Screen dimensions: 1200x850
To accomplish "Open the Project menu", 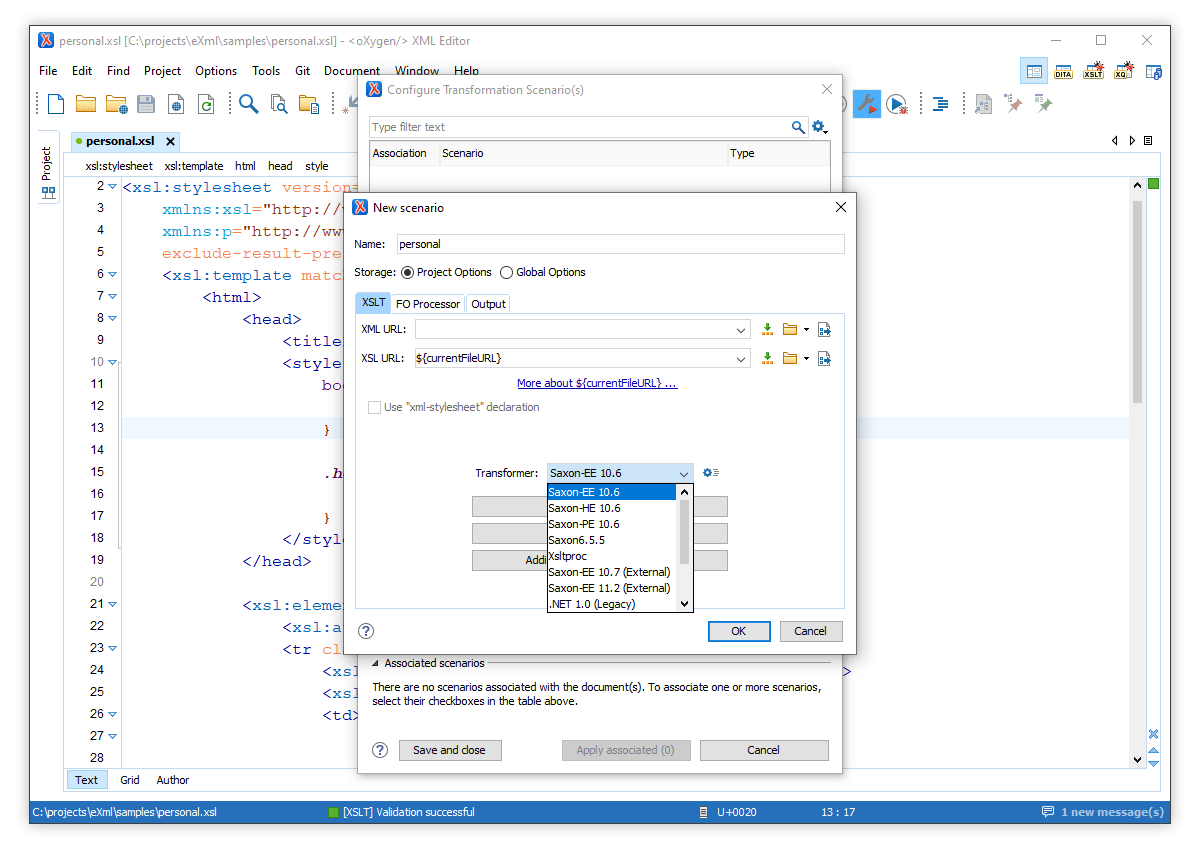I will 162,71.
